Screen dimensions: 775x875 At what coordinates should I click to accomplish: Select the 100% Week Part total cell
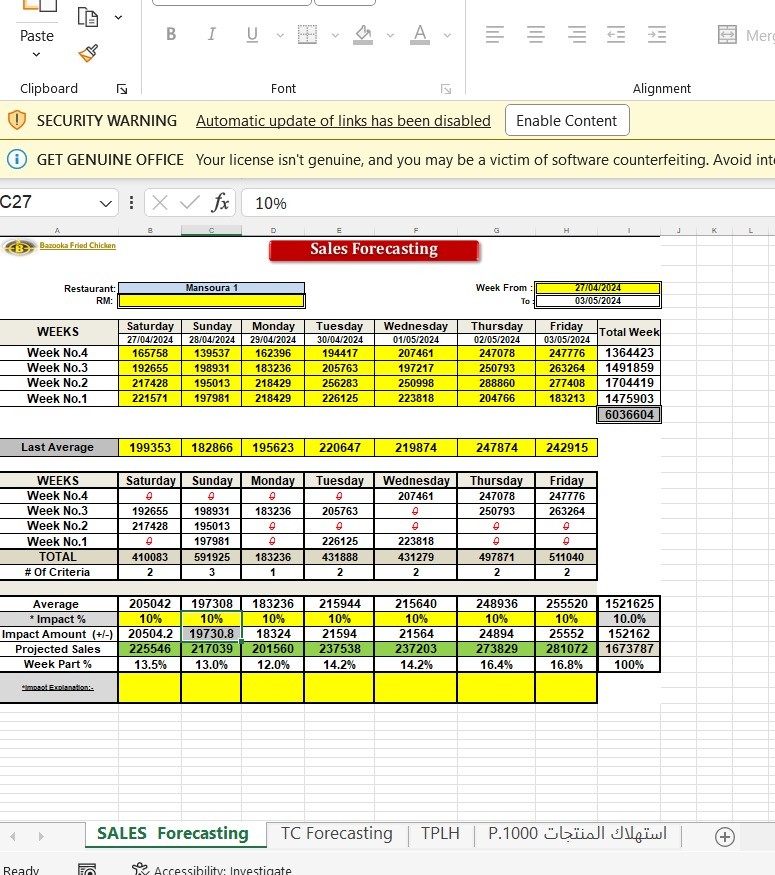tap(629, 665)
